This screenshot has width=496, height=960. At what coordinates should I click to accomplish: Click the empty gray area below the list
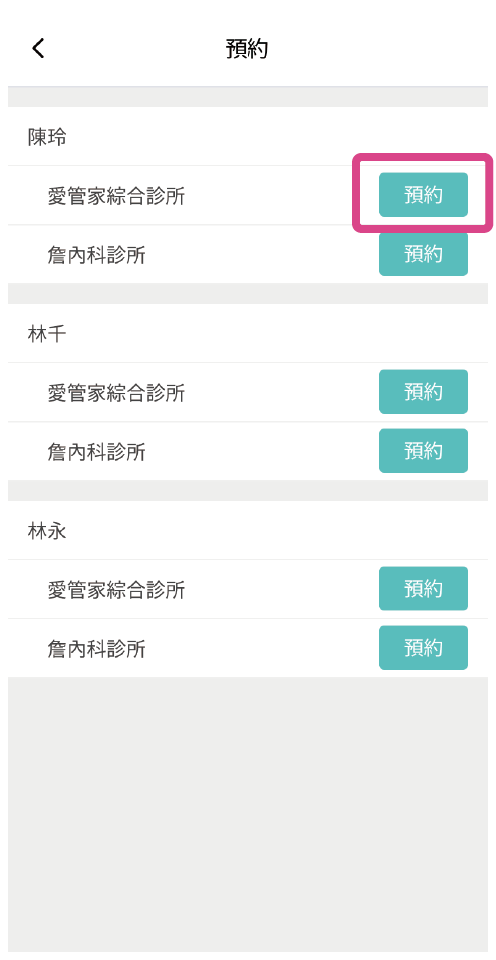click(248, 814)
